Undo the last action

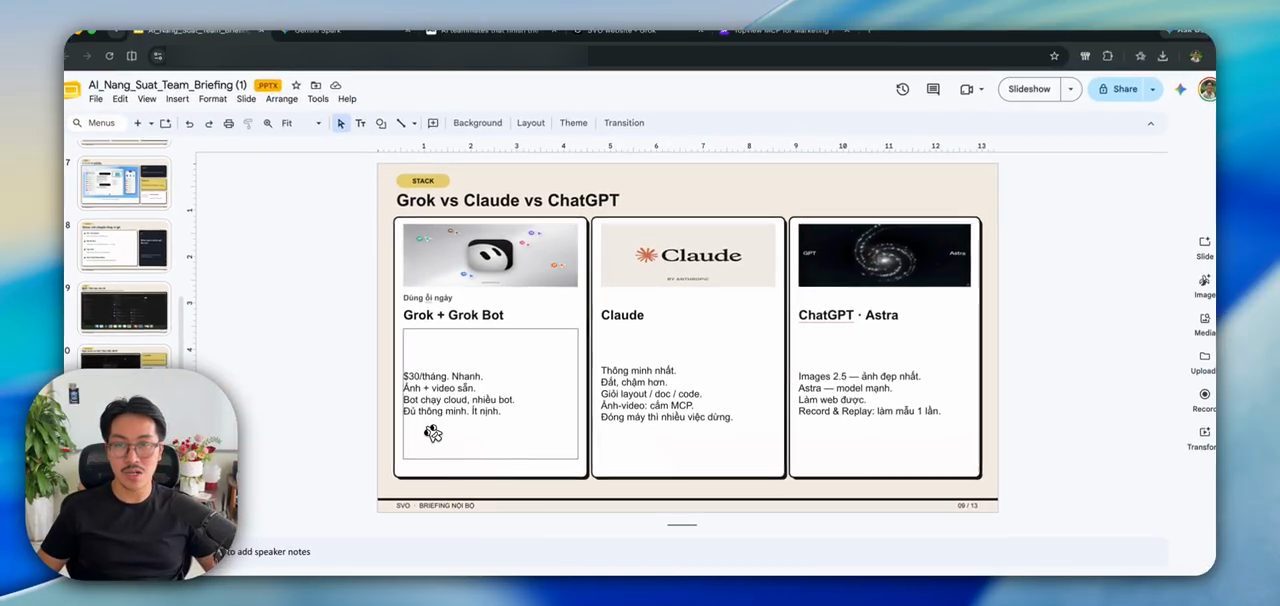coord(189,124)
